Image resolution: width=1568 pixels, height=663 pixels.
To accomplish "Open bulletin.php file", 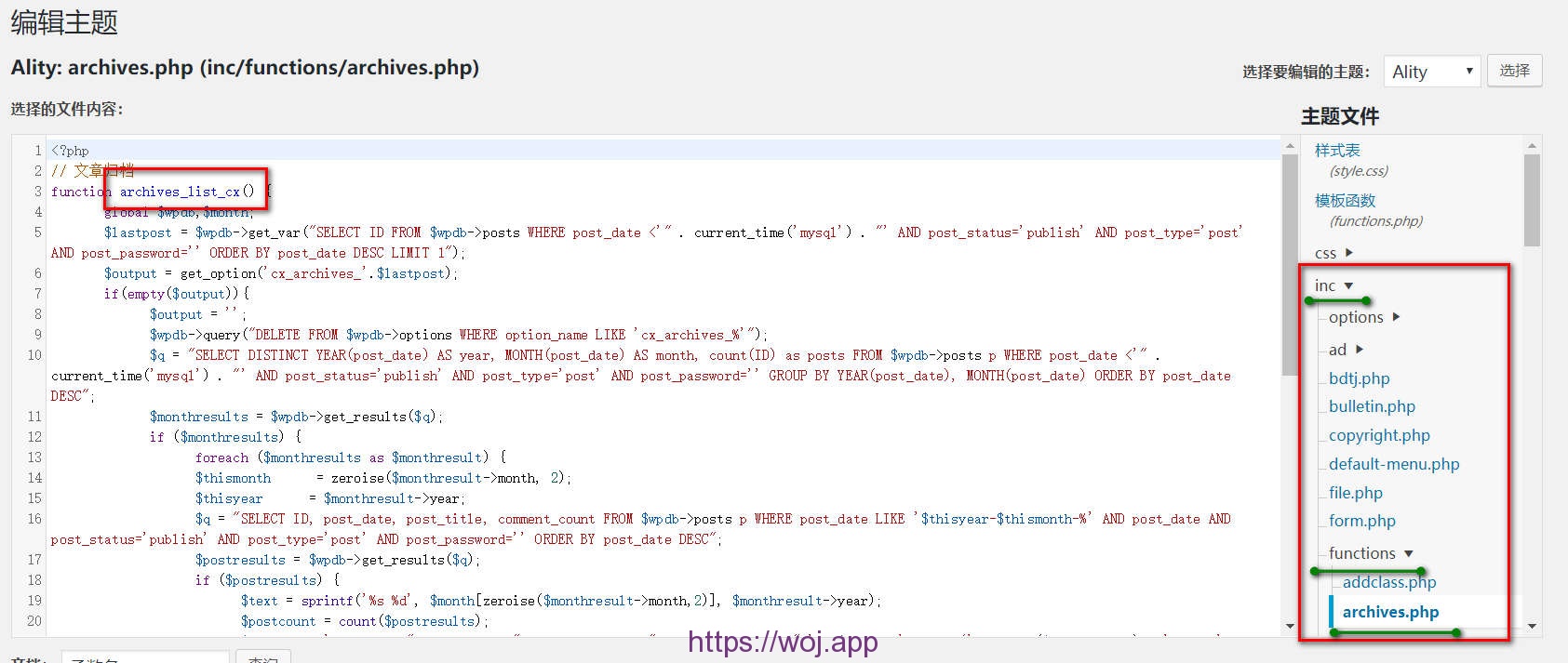I will 1372,406.
